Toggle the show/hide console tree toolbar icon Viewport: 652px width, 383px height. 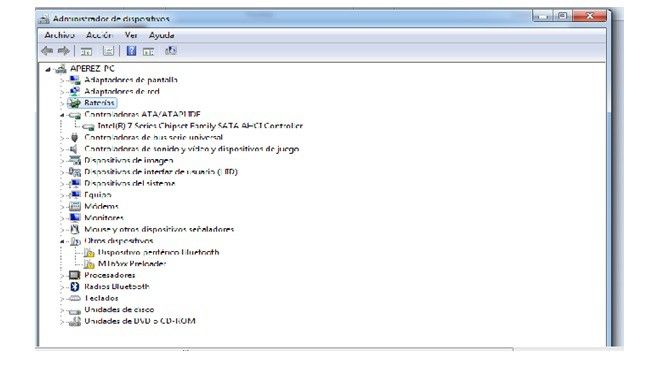[x=86, y=51]
